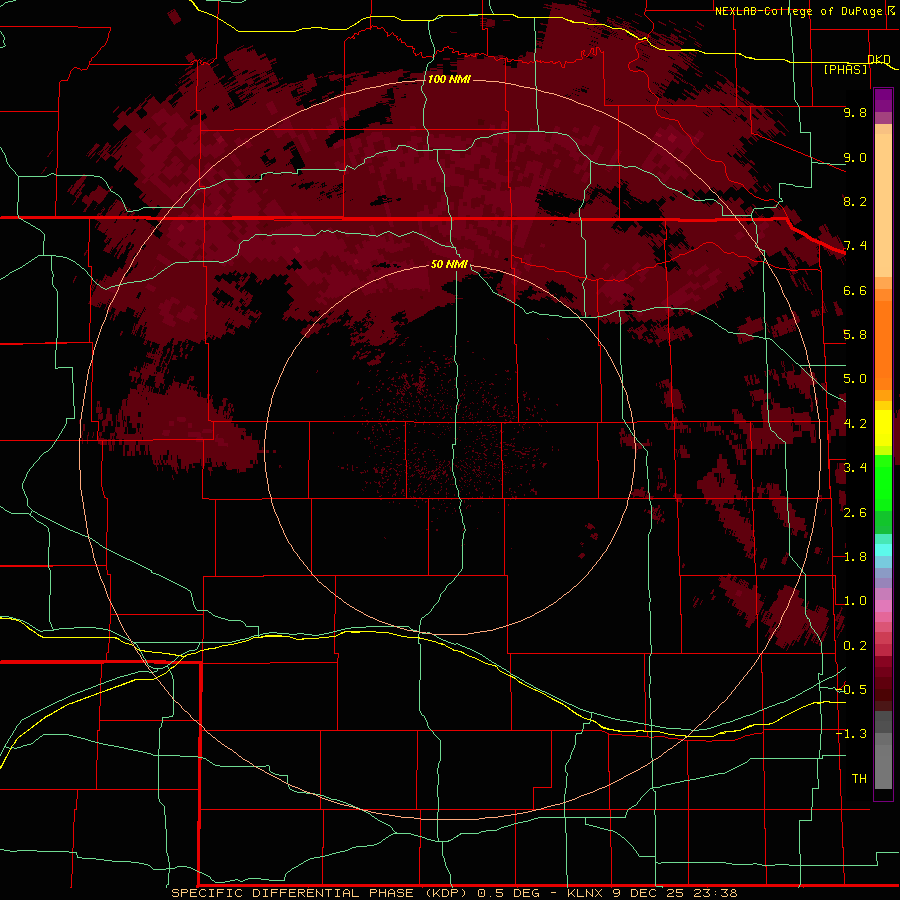Viewport: 900px width, 900px height.
Task: Click the cyan band of the color bar
Action: 883,550
